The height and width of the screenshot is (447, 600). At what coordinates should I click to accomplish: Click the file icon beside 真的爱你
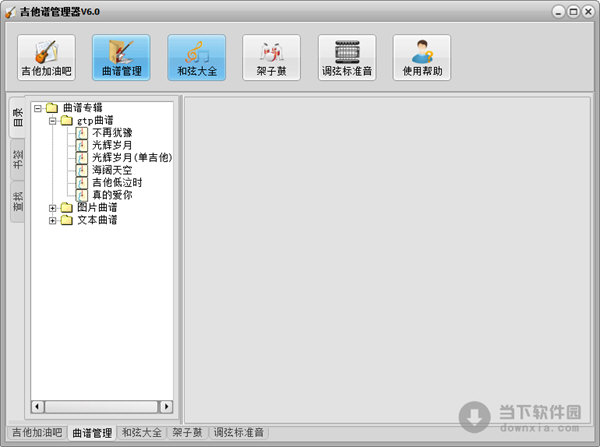[82, 195]
